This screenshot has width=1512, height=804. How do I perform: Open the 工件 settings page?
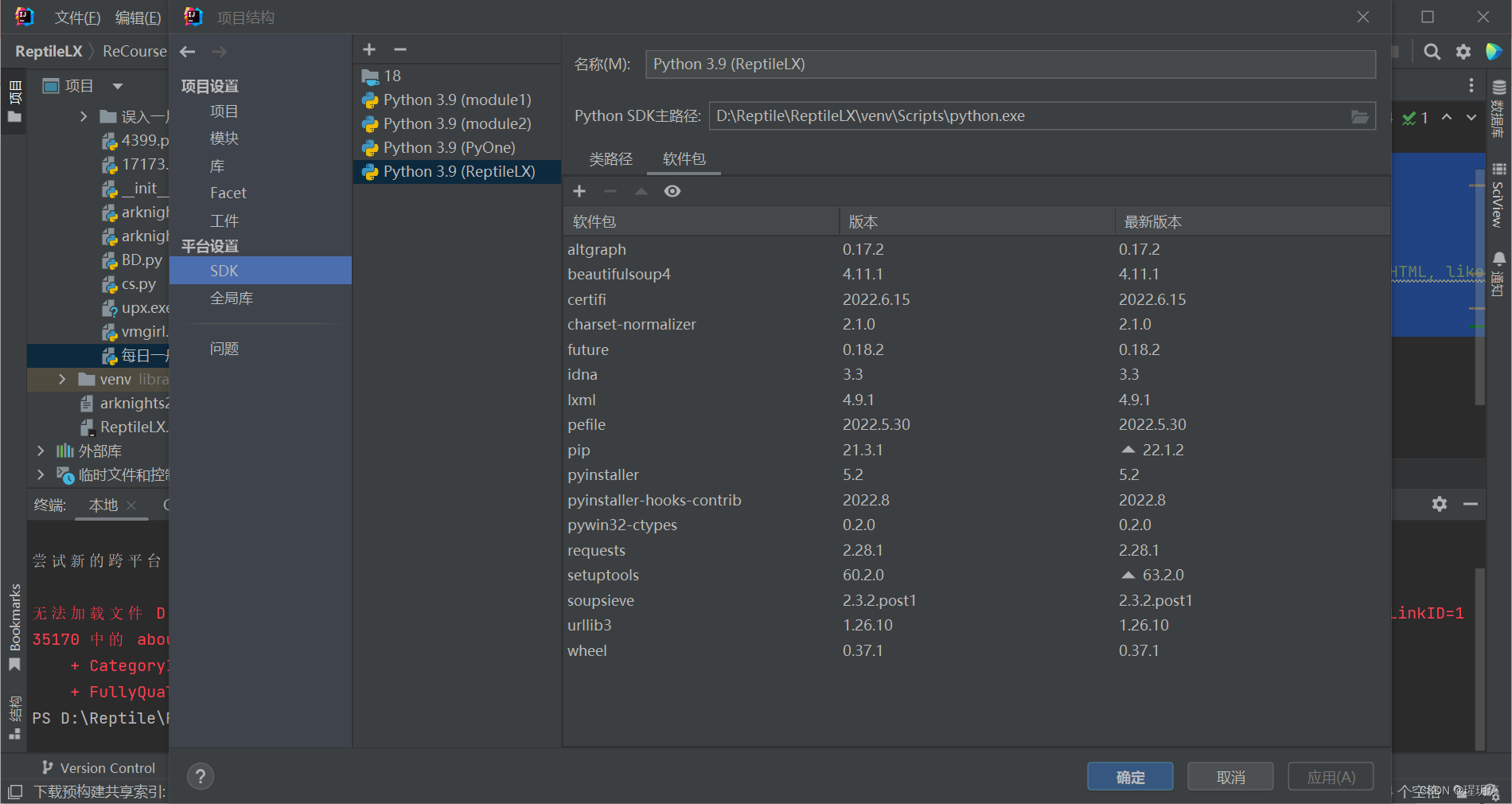pyautogui.click(x=224, y=221)
